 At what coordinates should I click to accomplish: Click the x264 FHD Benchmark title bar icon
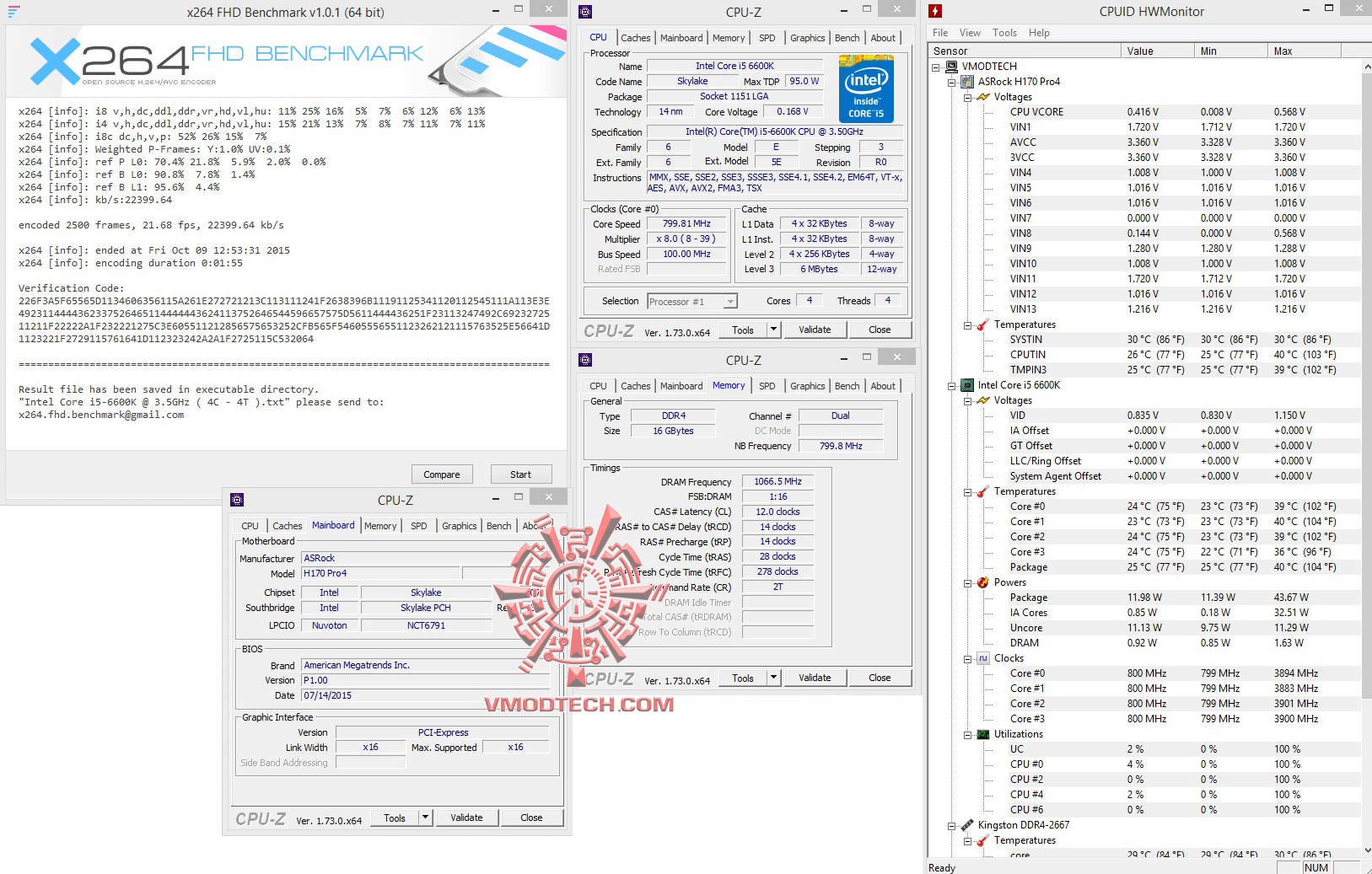point(13,12)
